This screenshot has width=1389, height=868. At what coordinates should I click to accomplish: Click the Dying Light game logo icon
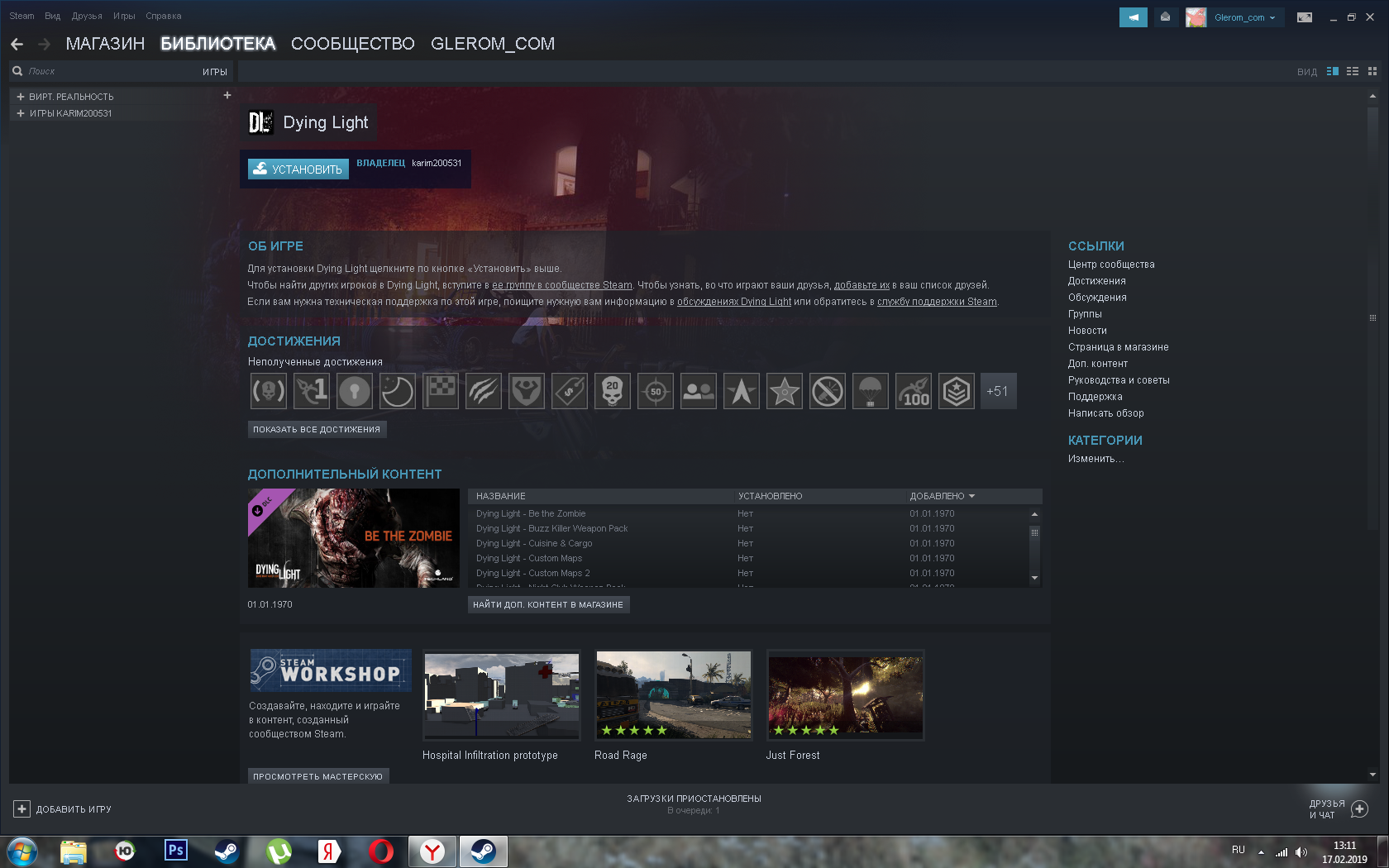(261, 122)
